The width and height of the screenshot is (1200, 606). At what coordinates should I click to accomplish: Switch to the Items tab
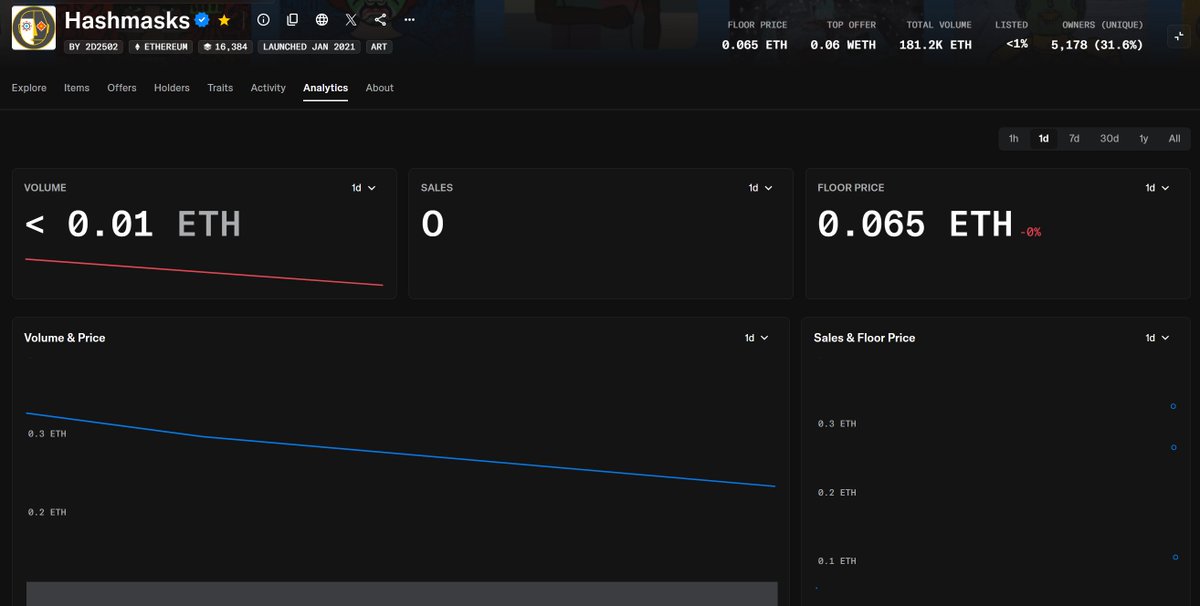[77, 88]
